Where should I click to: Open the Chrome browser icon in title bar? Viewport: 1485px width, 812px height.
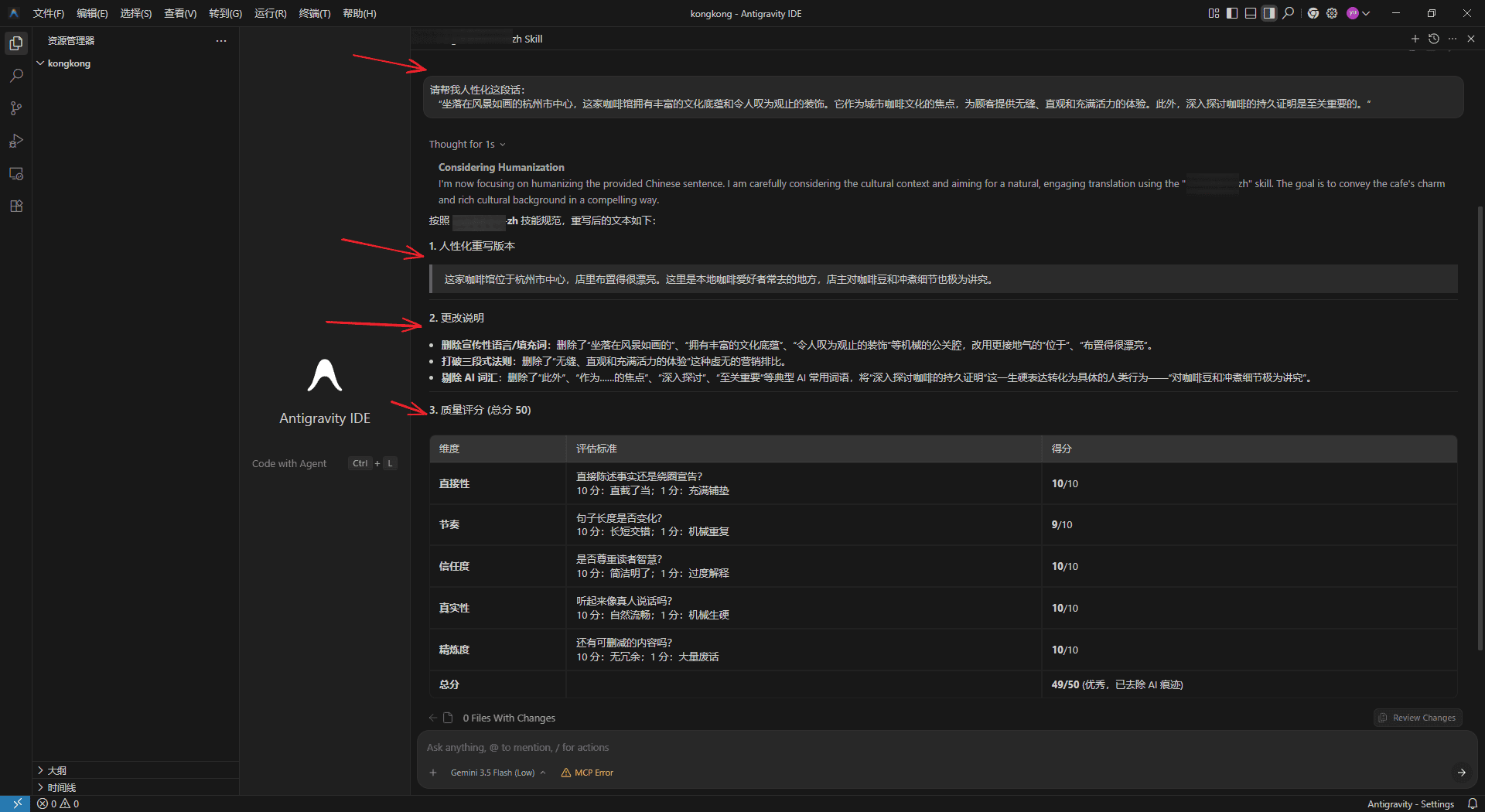click(x=1313, y=13)
